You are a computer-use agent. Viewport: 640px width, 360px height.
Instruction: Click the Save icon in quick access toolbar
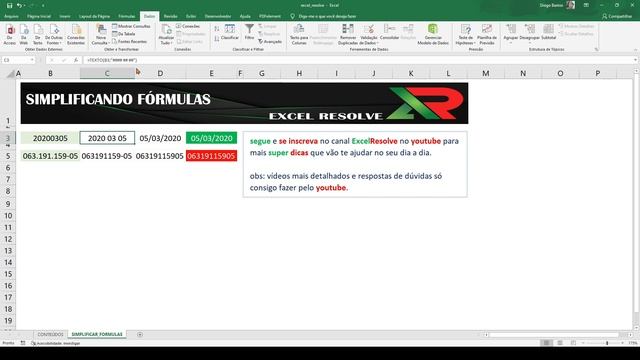pos(9,5)
